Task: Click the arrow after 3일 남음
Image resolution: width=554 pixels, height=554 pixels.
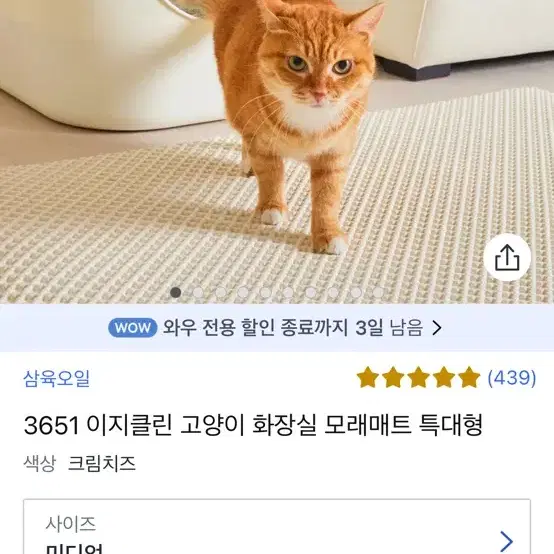Action: pyautogui.click(x=437, y=328)
